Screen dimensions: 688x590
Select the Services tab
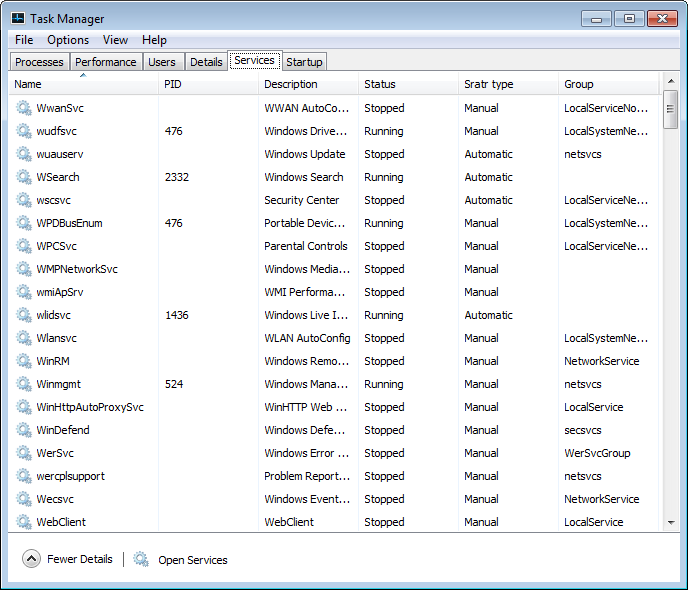coord(254,60)
